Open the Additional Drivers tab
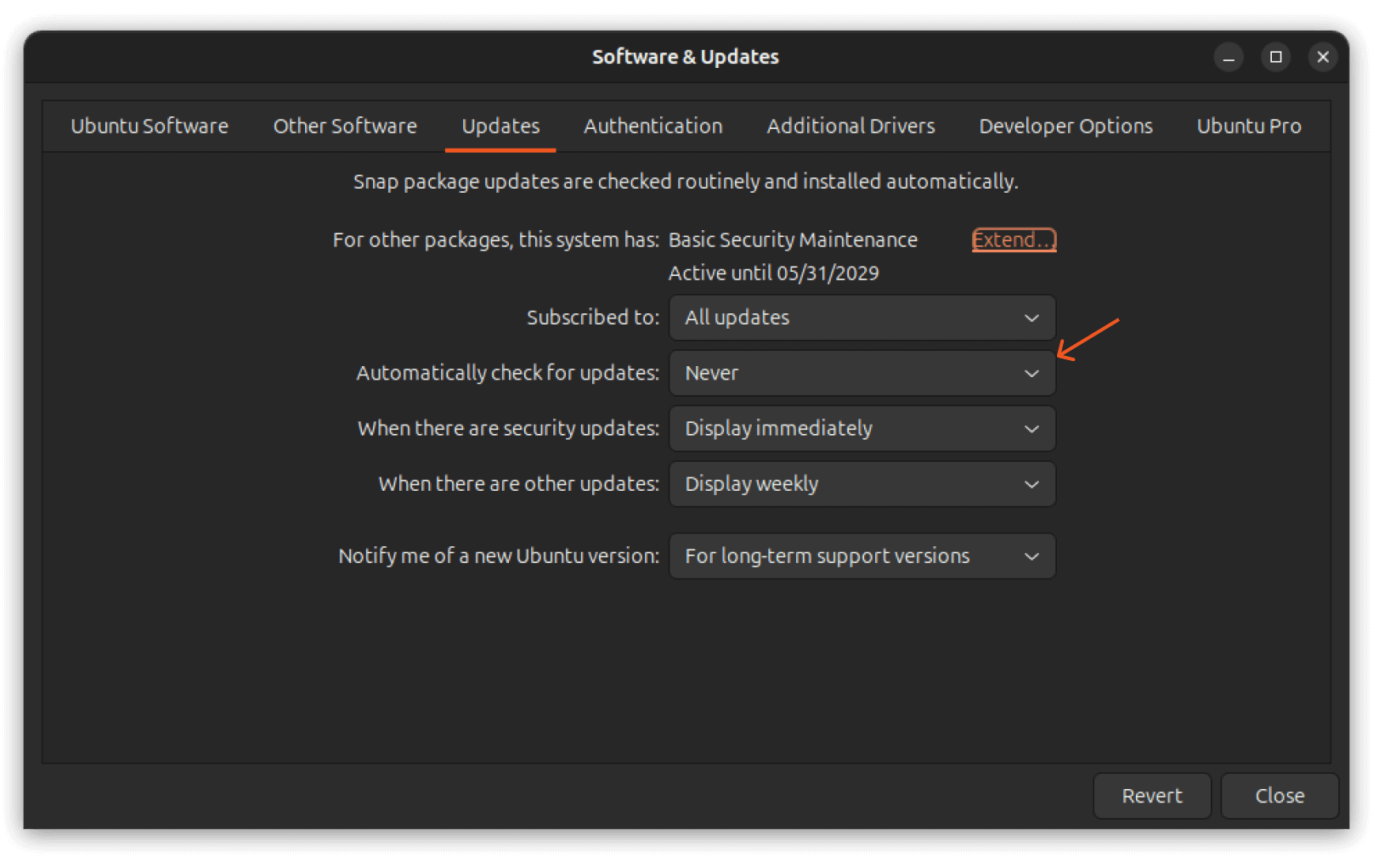The image size is (1373, 868). pos(850,127)
